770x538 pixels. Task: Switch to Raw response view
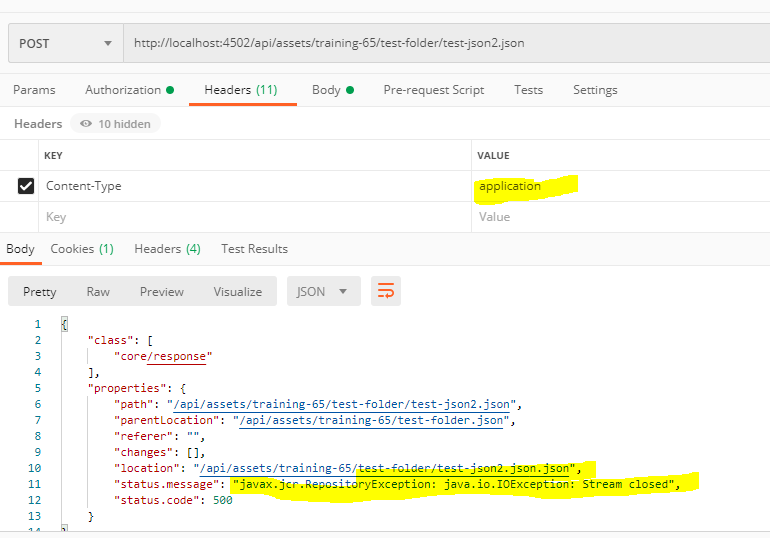point(98,291)
